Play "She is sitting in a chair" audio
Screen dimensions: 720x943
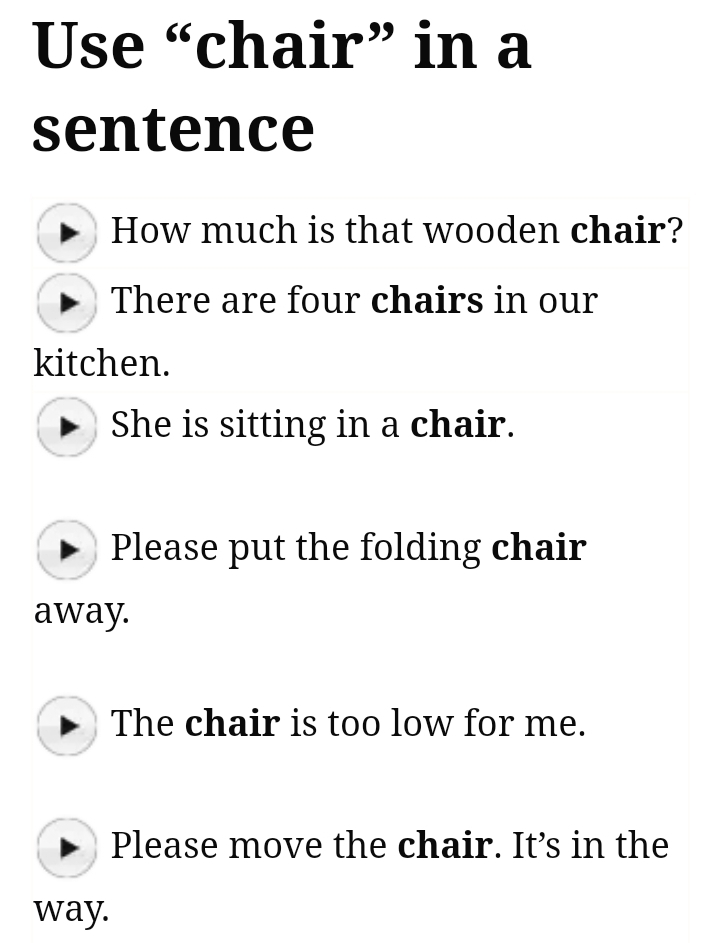click(66, 426)
